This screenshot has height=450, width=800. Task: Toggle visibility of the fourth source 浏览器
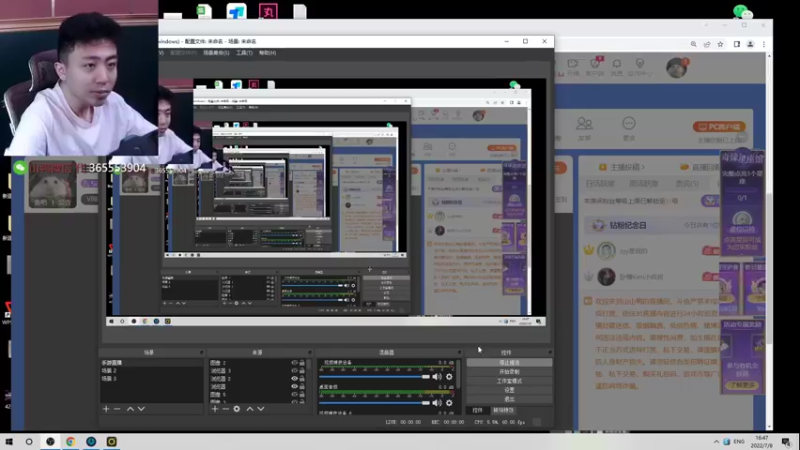[294, 386]
